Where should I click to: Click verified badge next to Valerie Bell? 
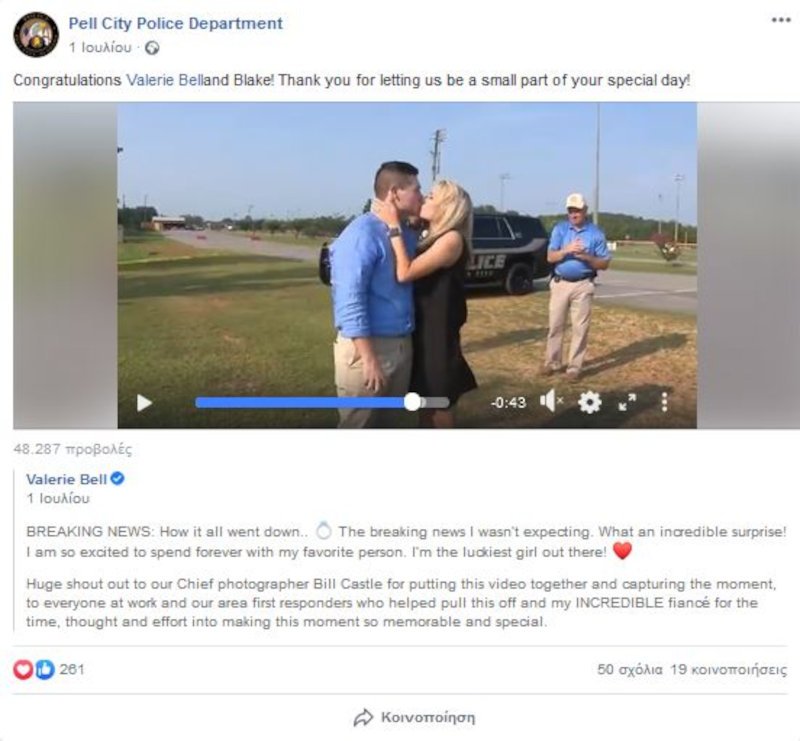tap(117, 479)
